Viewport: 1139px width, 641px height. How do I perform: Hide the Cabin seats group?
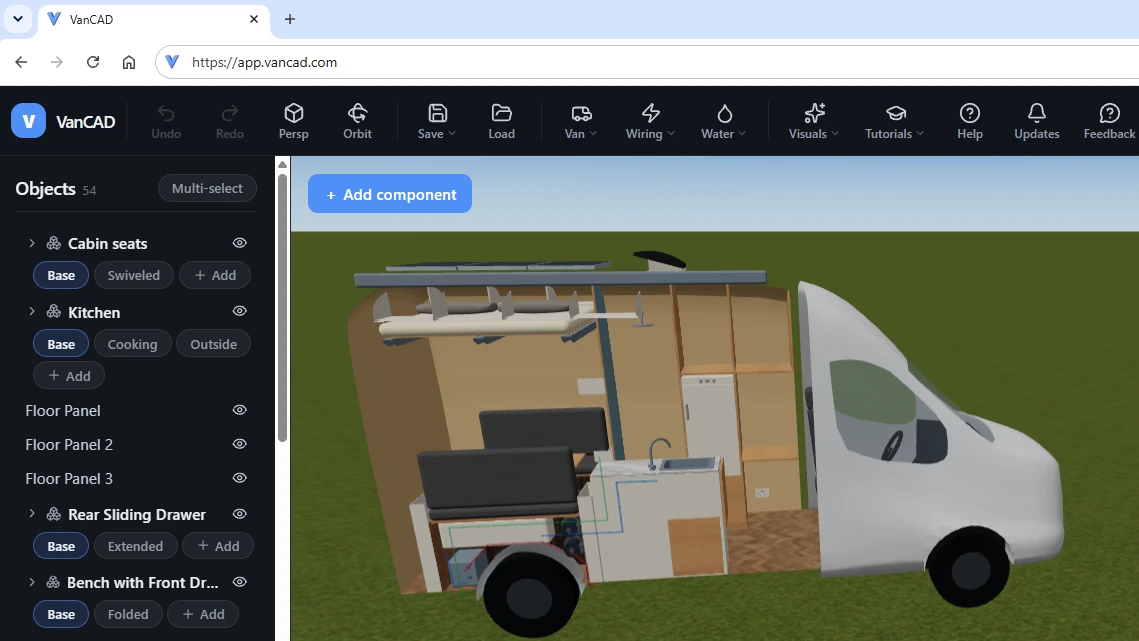pyautogui.click(x=240, y=243)
